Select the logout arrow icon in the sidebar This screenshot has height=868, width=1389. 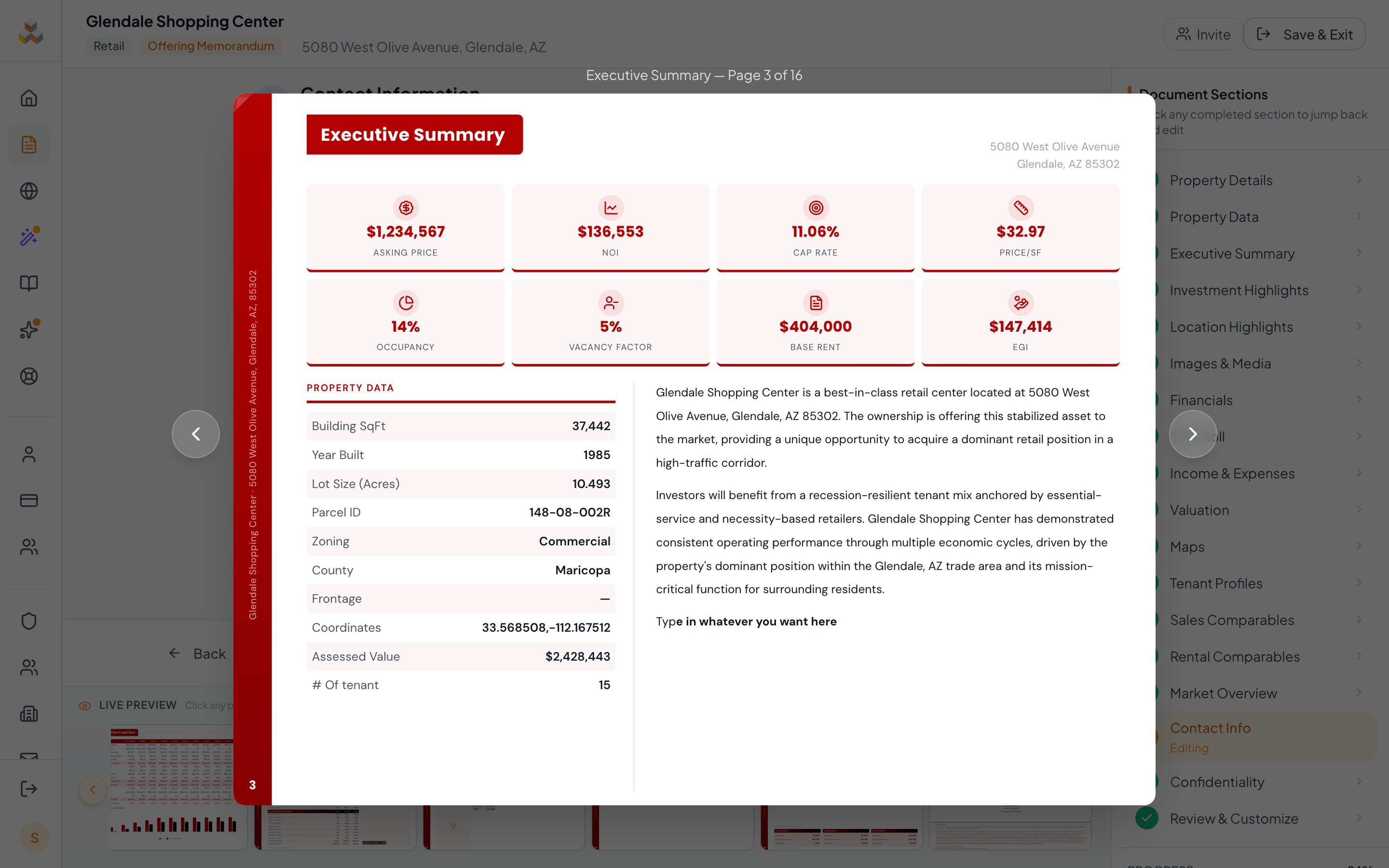click(29, 789)
